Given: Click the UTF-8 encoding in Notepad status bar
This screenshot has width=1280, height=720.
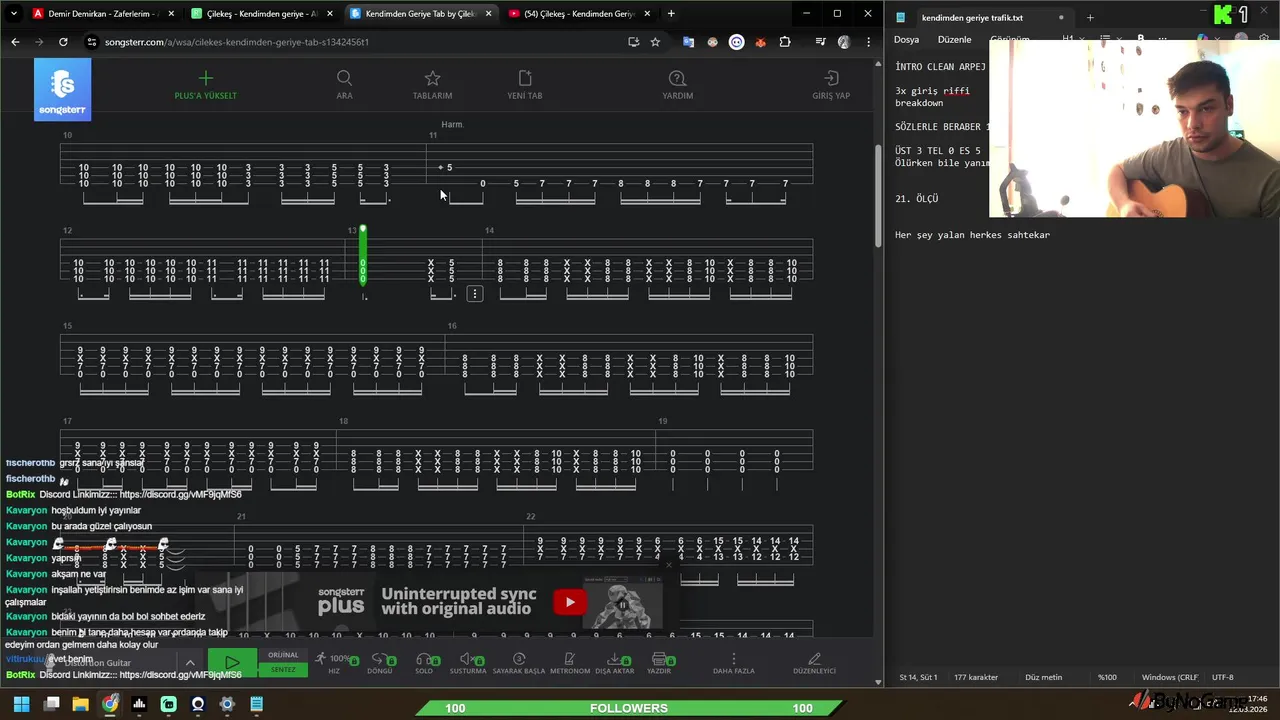Looking at the screenshot, I should click(x=1222, y=677).
